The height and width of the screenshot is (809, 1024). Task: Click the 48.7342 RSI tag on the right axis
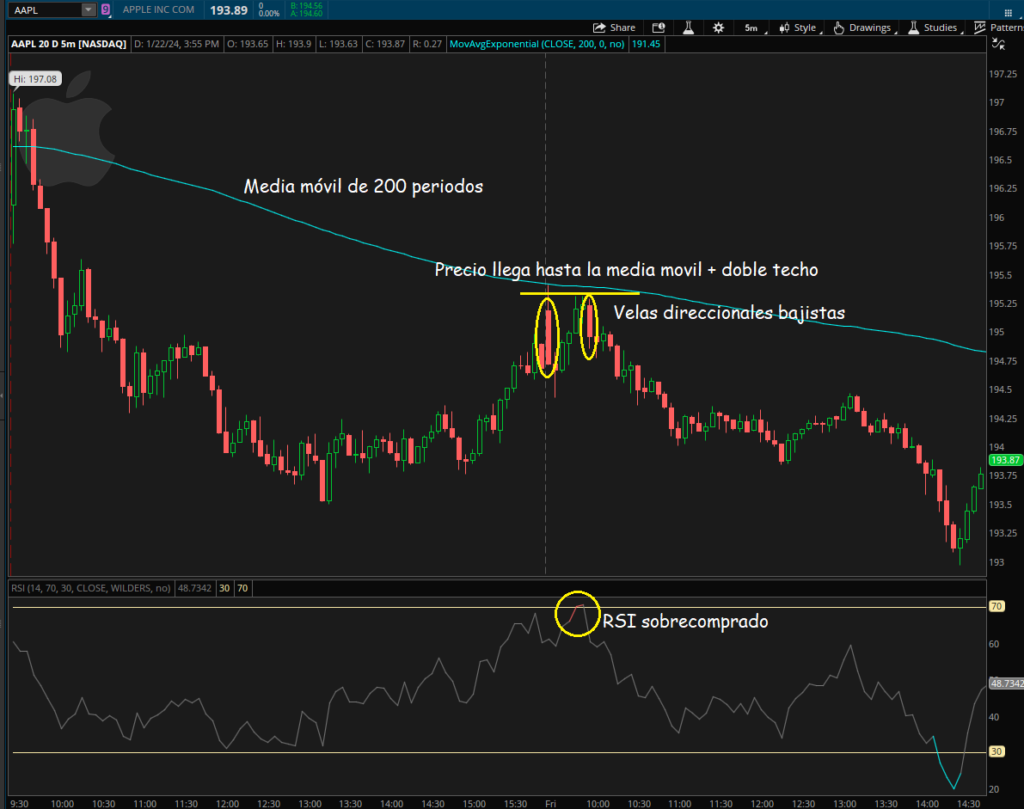tap(1006, 684)
